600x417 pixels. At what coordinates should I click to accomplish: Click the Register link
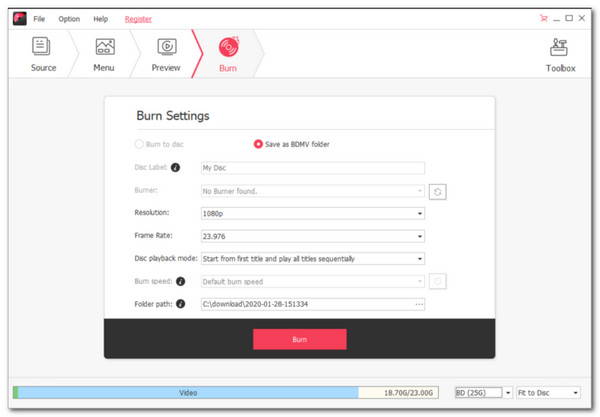pyautogui.click(x=138, y=19)
